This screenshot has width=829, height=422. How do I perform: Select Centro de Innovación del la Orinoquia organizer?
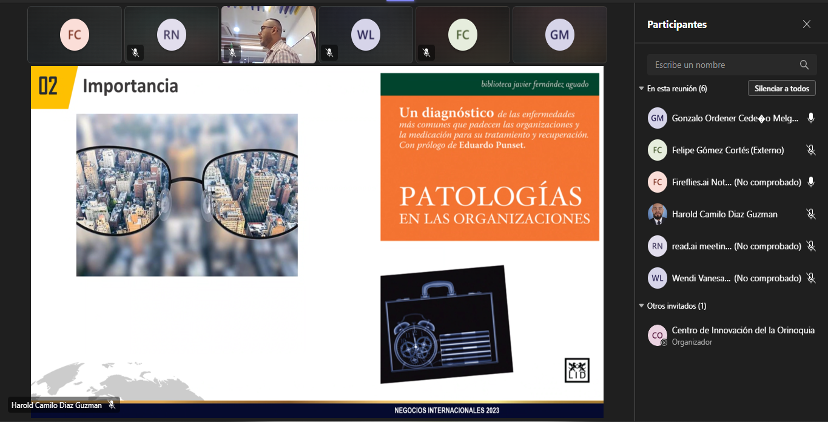point(728,335)
